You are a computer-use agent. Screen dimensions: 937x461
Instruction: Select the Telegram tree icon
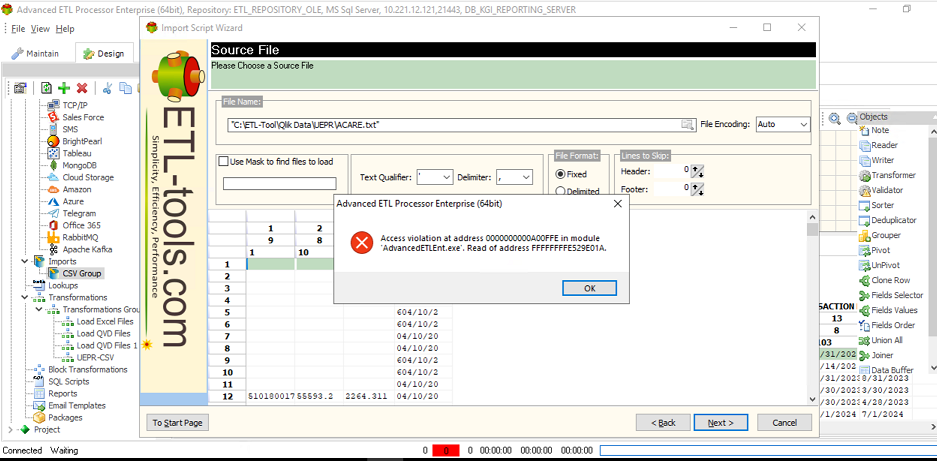pyautogui.click(x=53, y=213)
